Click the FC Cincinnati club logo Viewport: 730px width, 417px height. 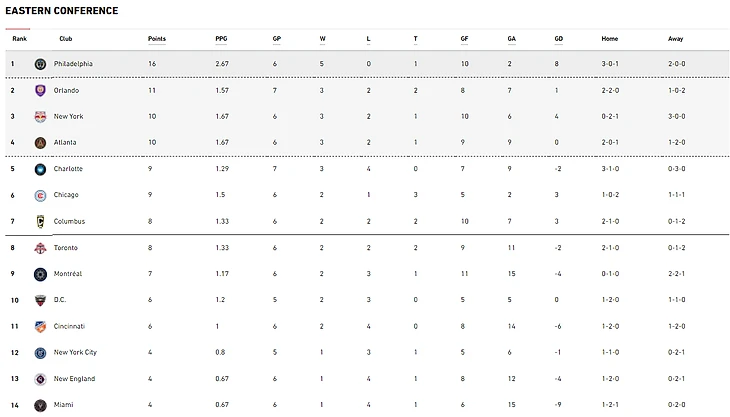tap(40, 326)
